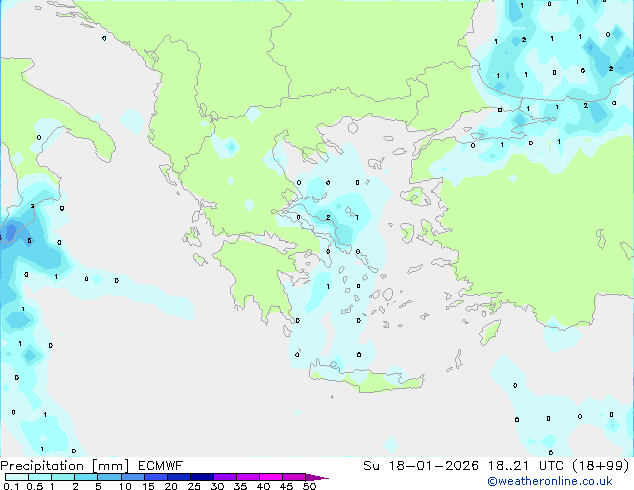The height and width of the screenshot is (490, 634).
Task: Pick the 40–45 mm magenta legend swatch
Action: tap(271, 477)
